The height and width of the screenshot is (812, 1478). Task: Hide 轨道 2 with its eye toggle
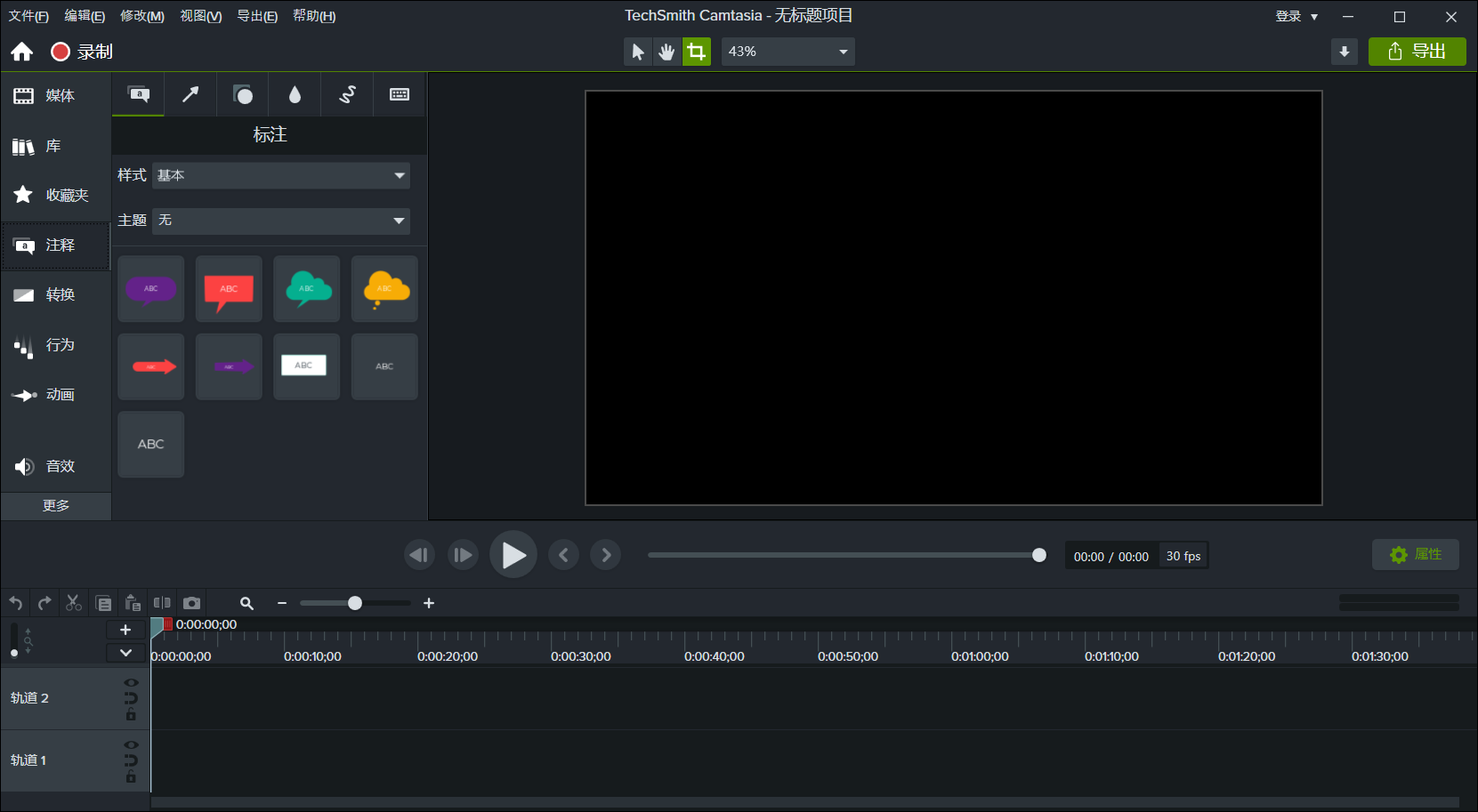point(132,681)
